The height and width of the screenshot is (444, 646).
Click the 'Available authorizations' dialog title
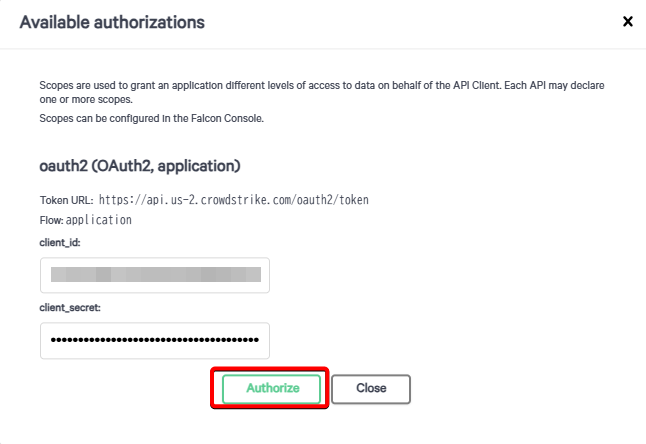[x=112, y=22]
